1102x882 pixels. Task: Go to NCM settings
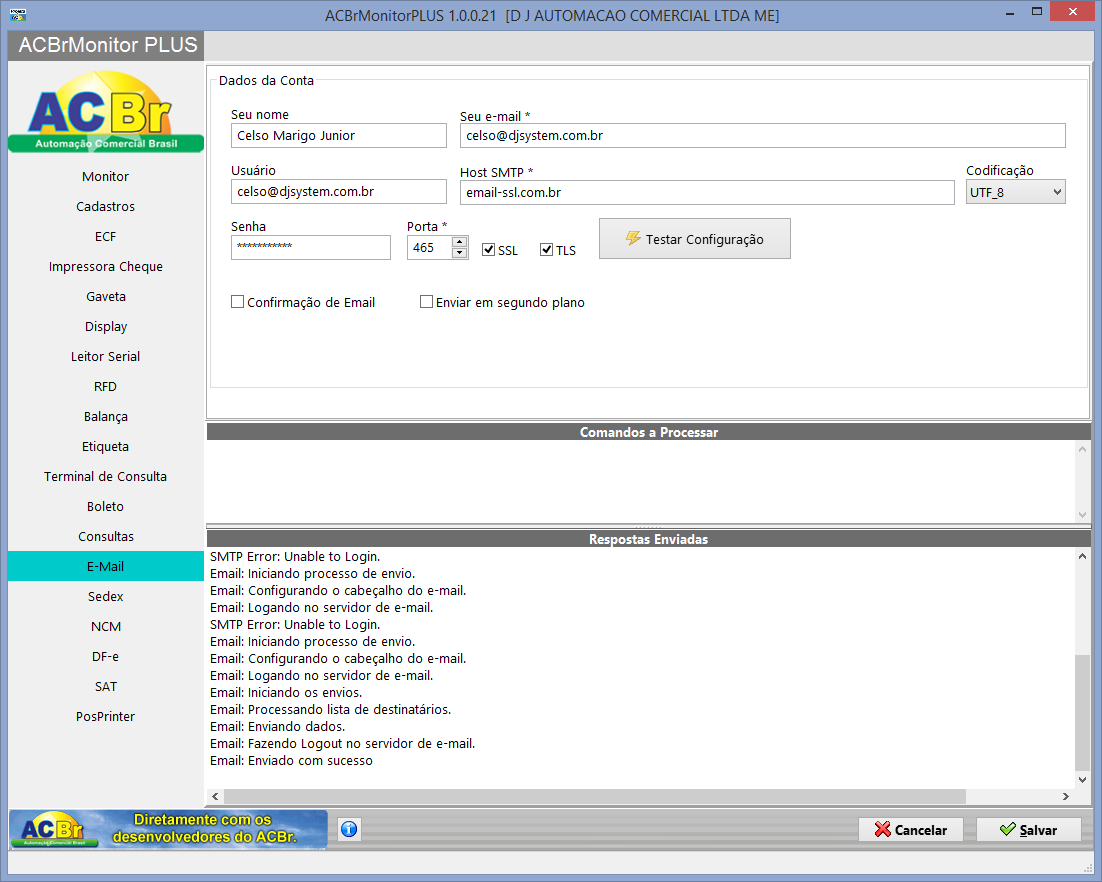click(x=105, y=626)
